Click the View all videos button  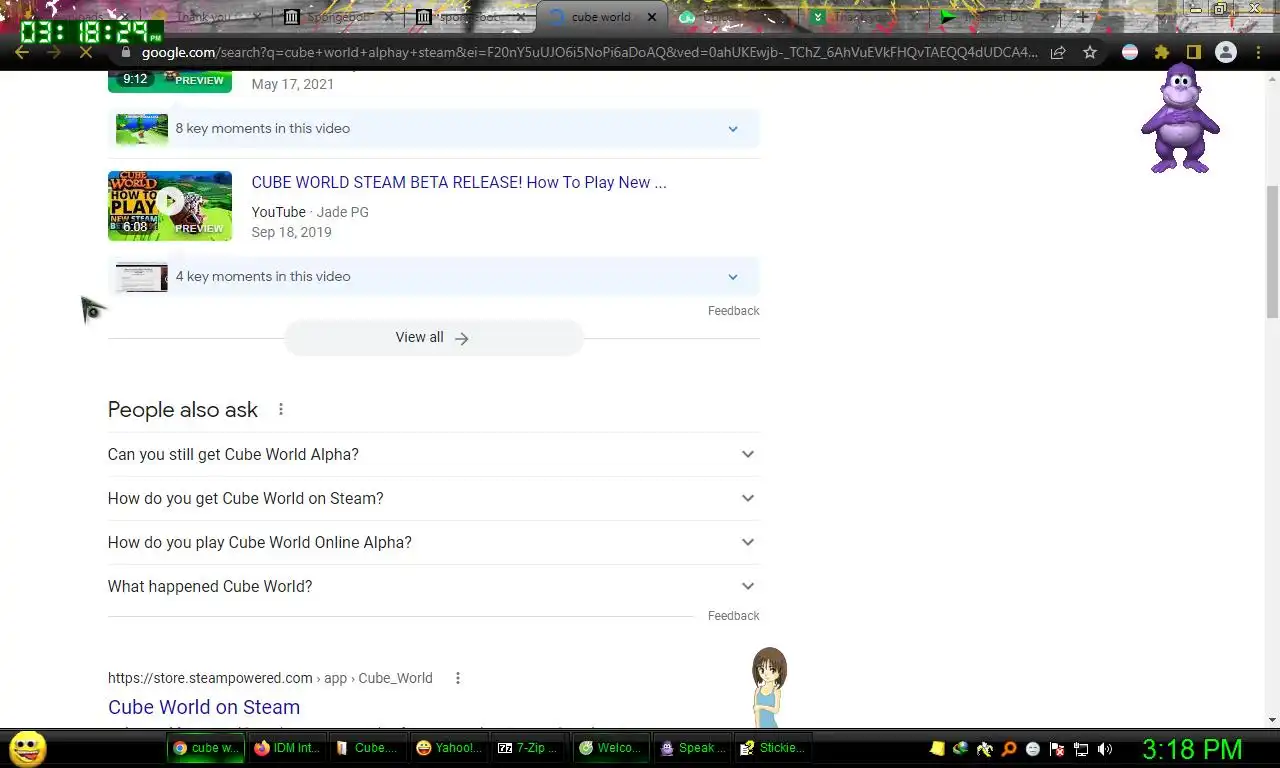[433, 338]
